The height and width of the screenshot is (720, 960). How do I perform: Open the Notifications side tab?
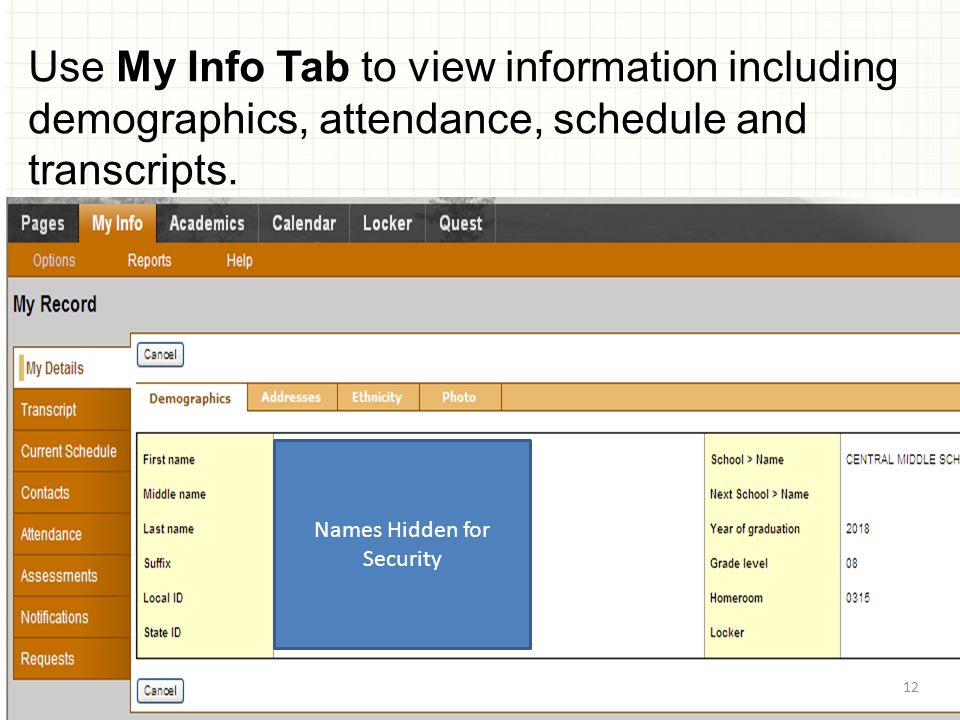pos(72,617)
